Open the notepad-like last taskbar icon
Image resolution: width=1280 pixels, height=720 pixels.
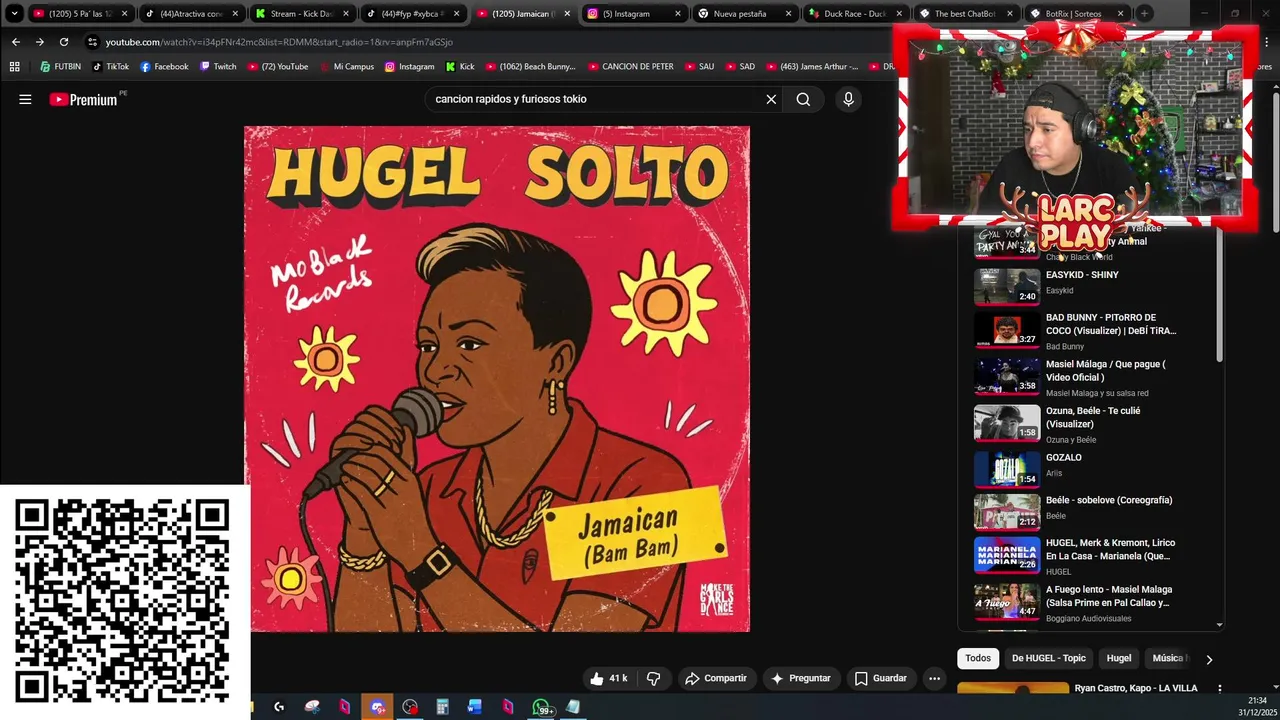573,707
